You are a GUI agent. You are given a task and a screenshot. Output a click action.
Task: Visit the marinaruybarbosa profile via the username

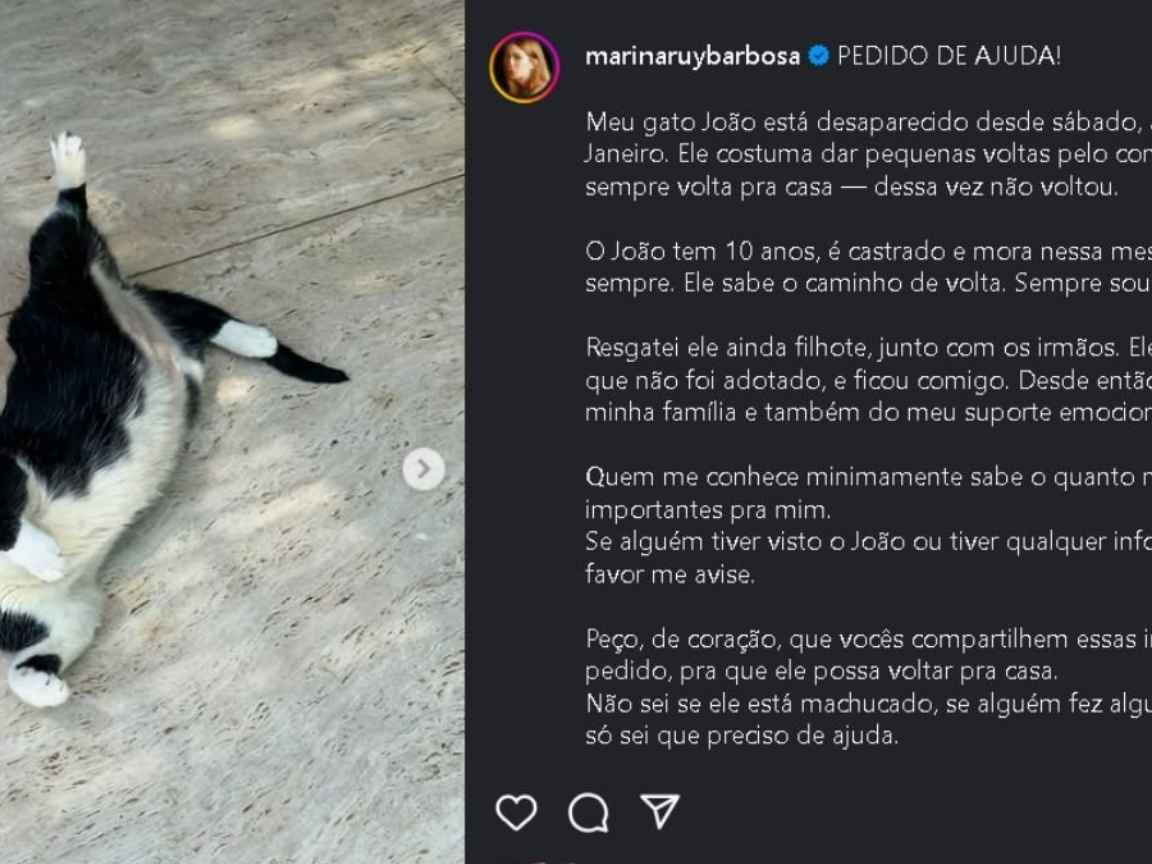[x=692, y=56]
